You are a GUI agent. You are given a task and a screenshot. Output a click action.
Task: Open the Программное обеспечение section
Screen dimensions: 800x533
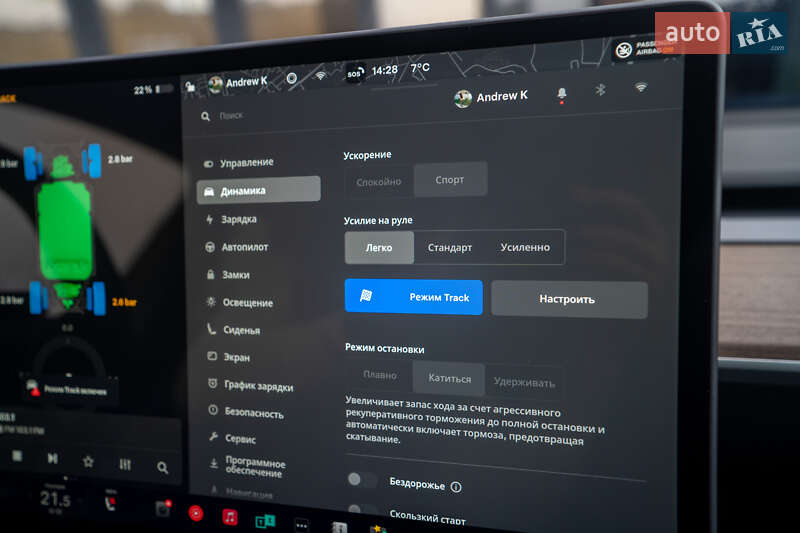point(248,467)
